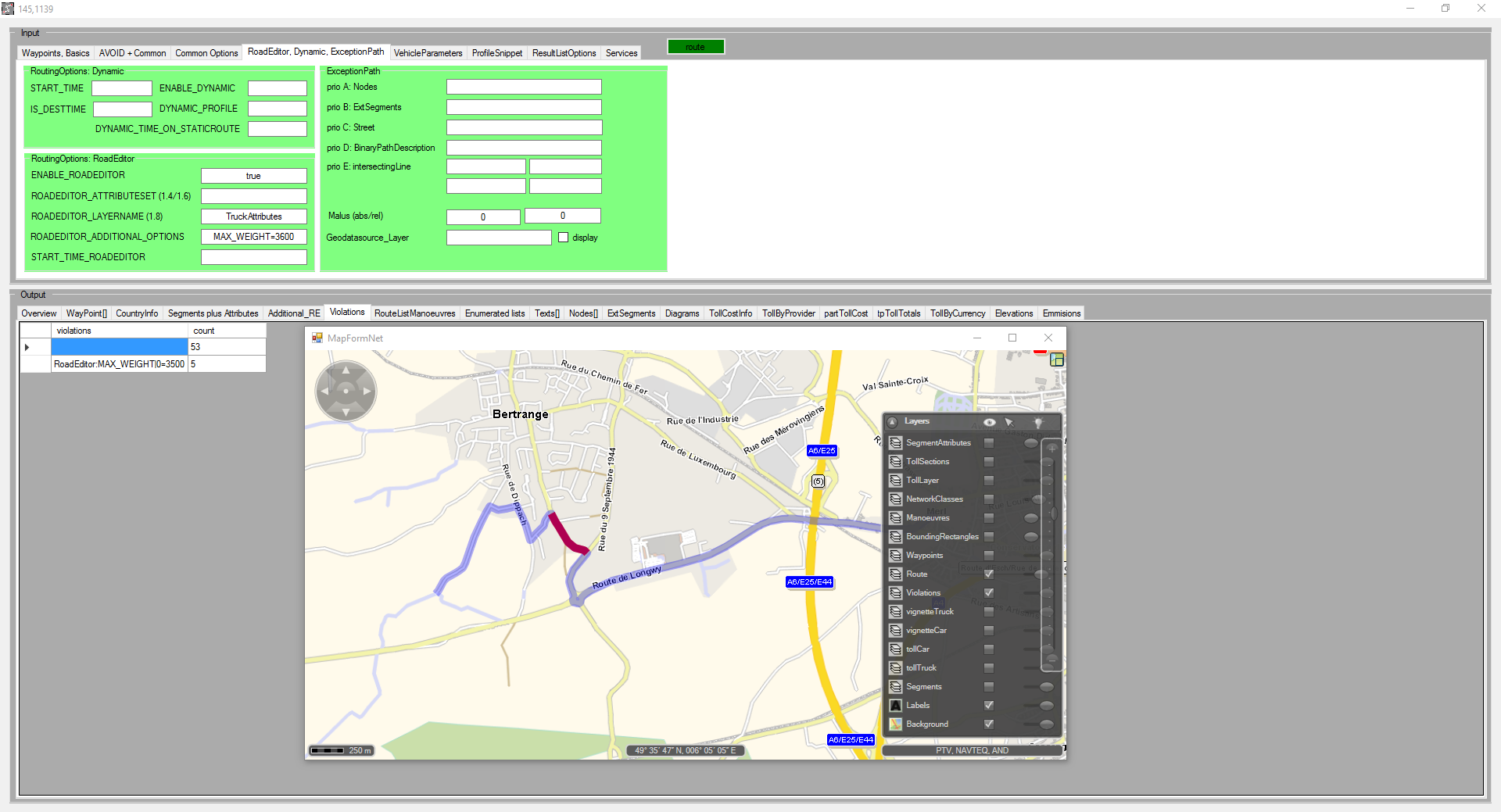Click the cursor selectable icon in Layers header

point(1009,422)
